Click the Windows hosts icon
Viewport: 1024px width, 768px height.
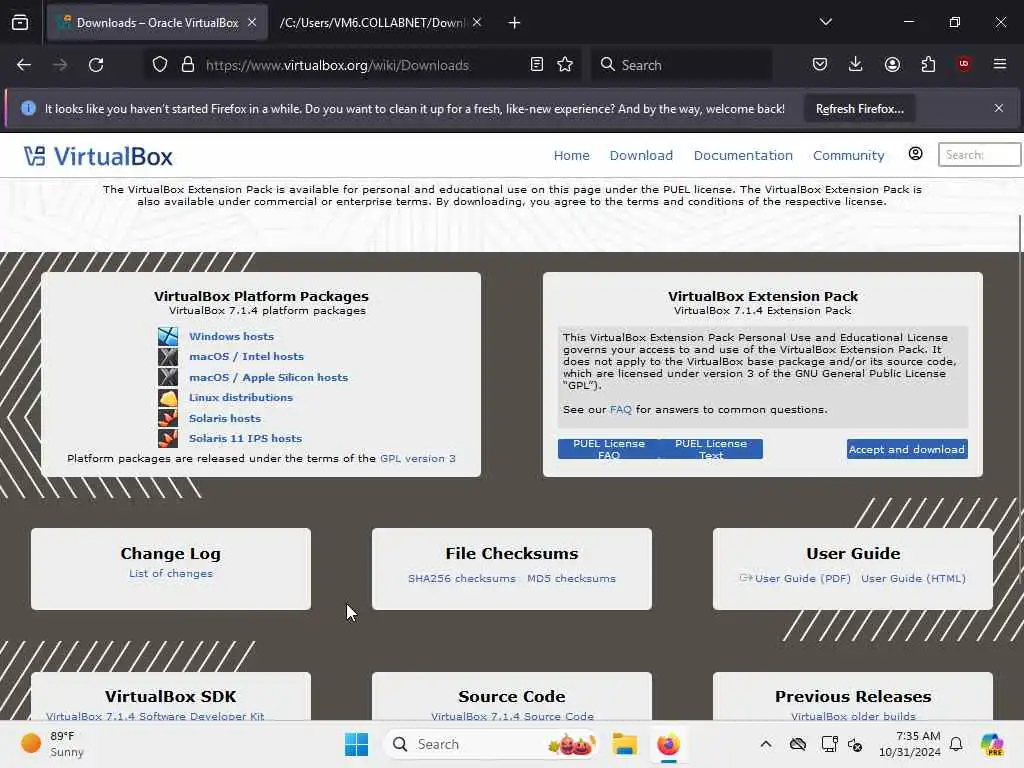click(168, 336)
